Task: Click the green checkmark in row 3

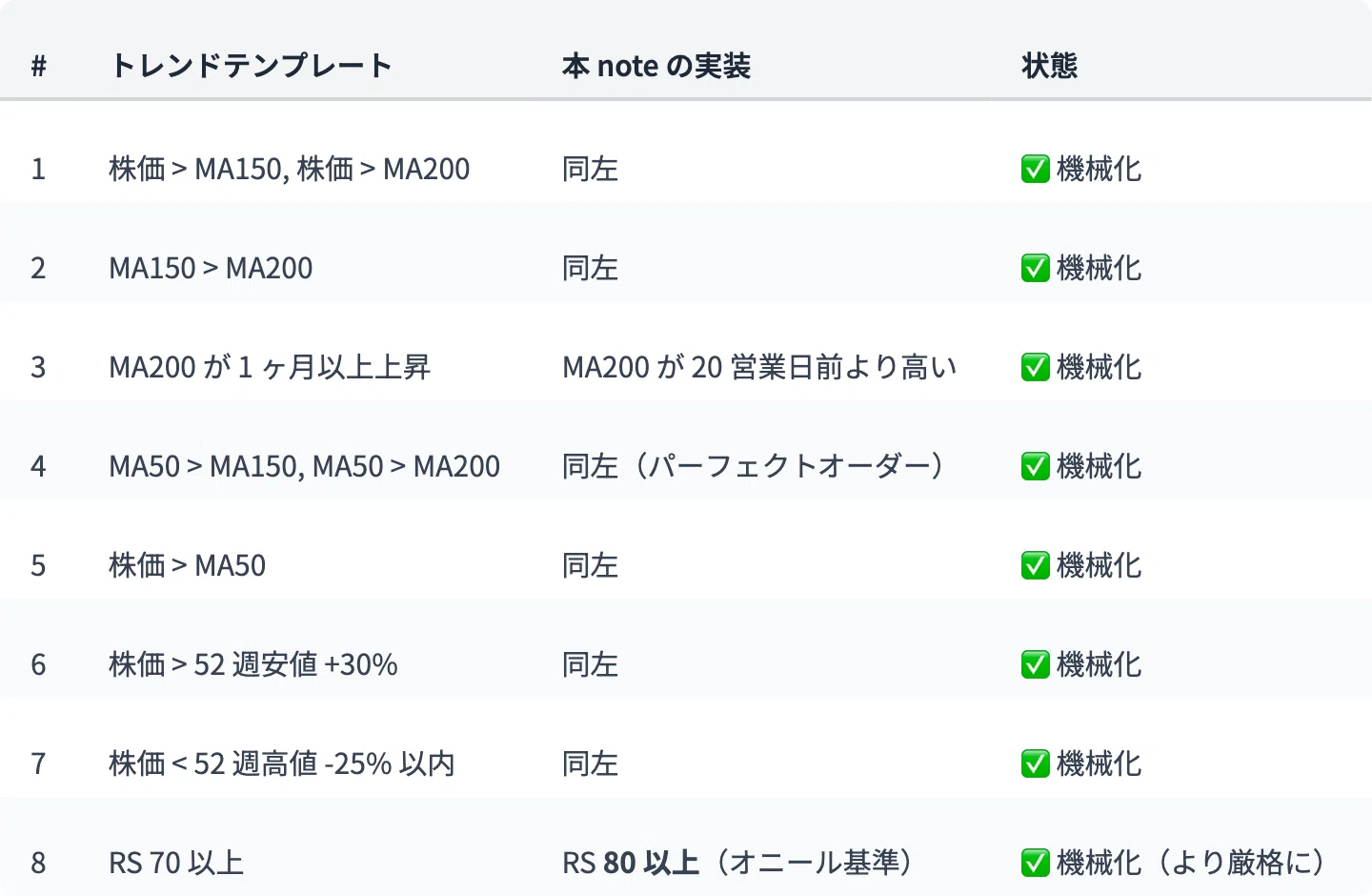Action: click(1035, 367)
